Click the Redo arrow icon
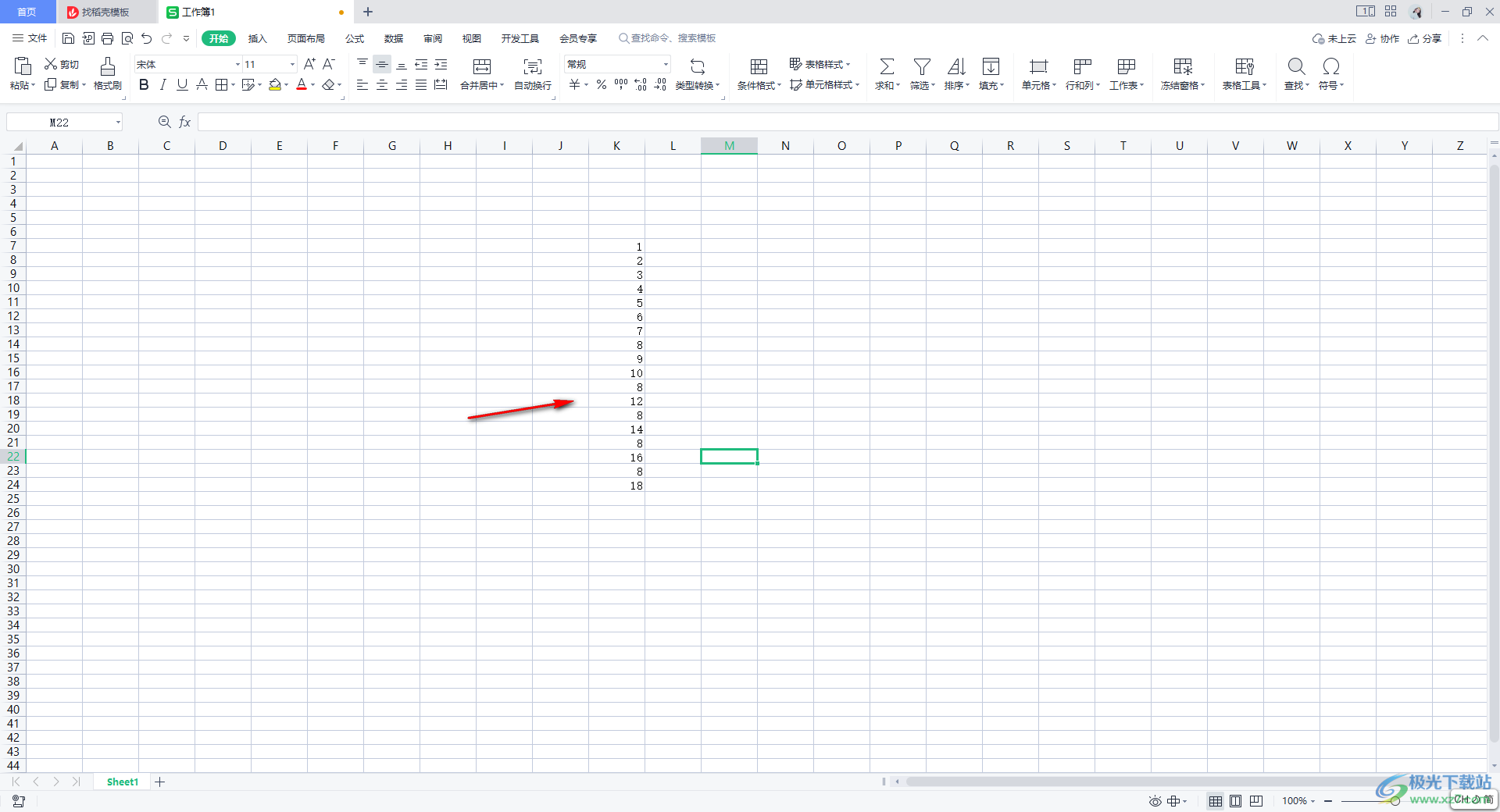 166,38
